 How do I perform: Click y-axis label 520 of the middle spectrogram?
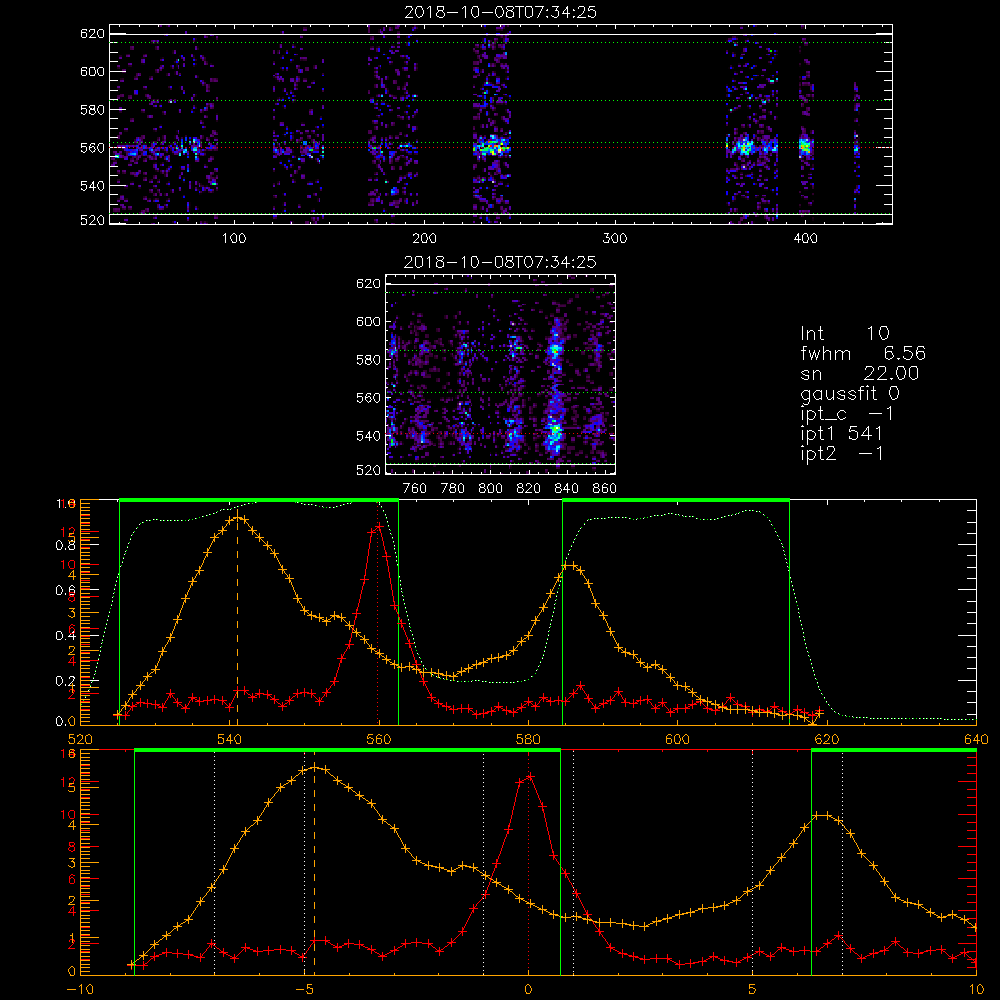[x=369, y=470]
